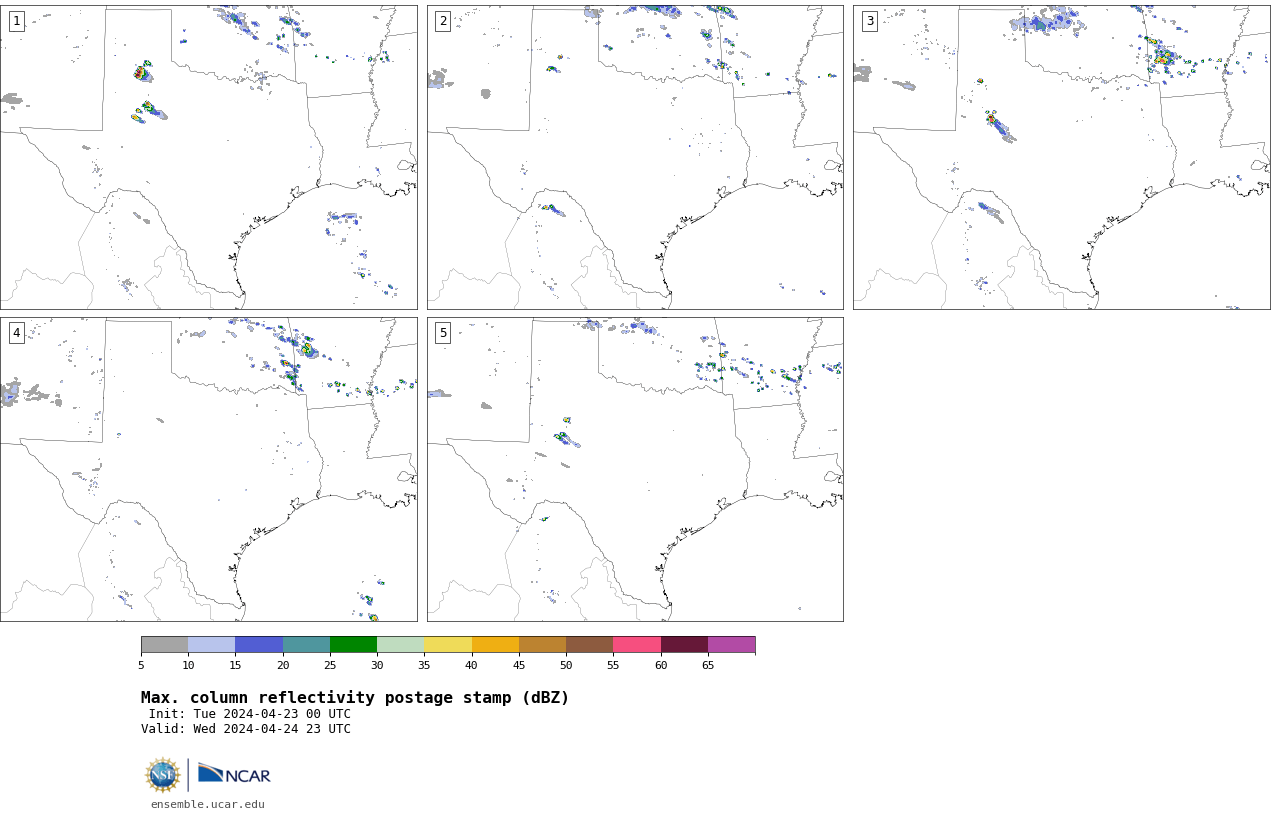Open ensemble member 4 postage stamp map
The image size is (1280, 815).
point(208,469)
